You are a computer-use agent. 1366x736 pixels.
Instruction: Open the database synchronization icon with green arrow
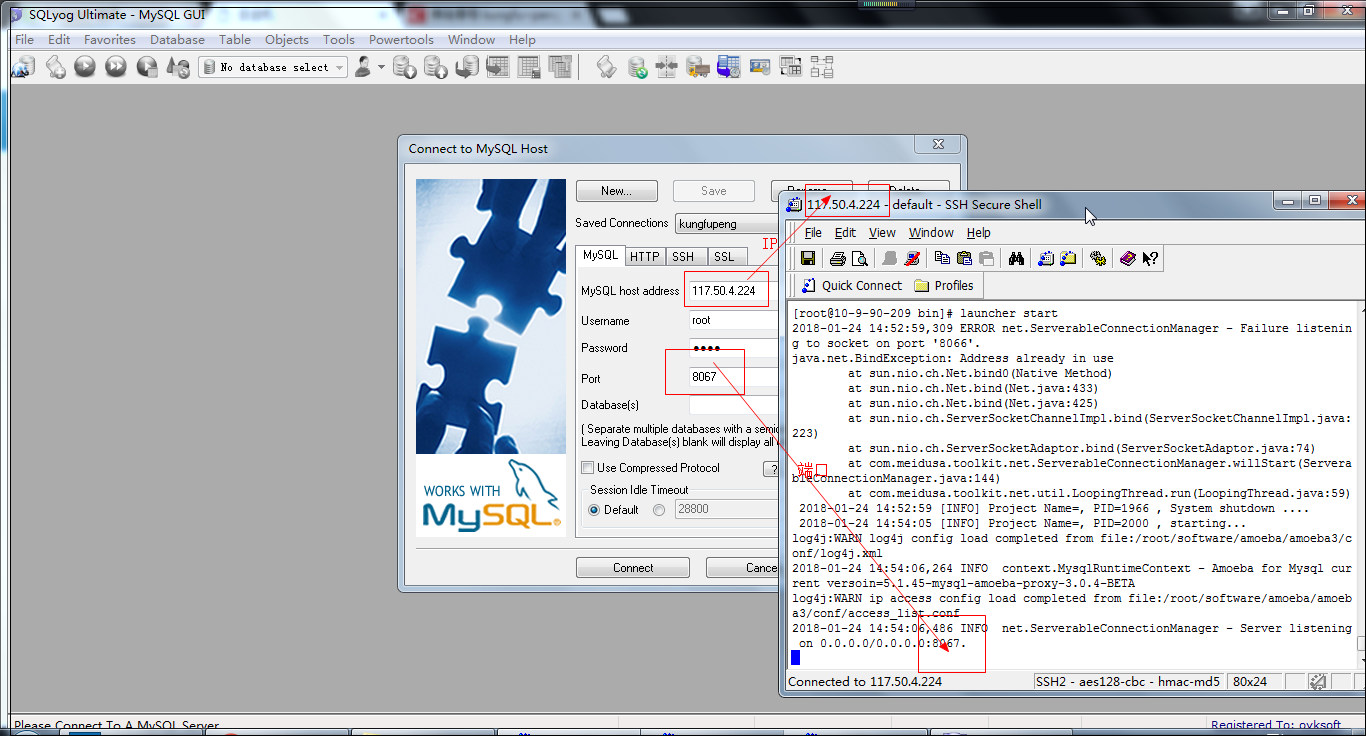point(636,67)
